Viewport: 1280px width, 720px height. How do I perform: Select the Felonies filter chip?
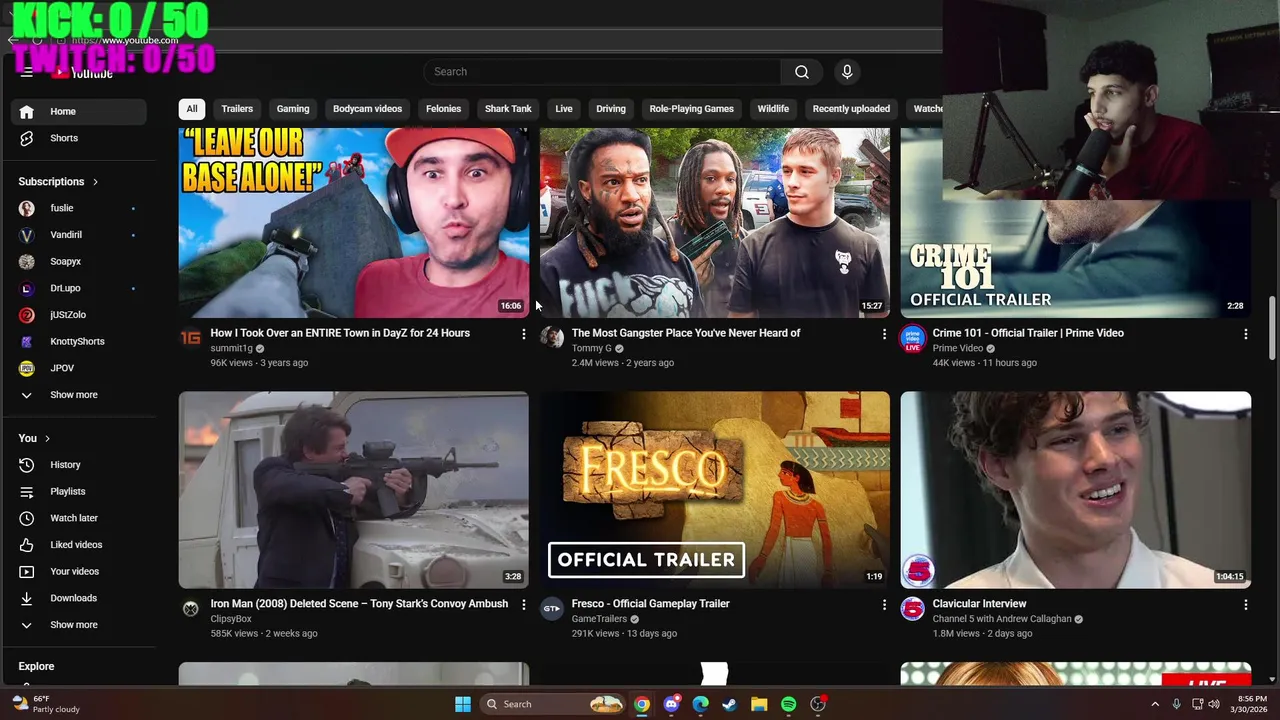pyautogui.click(x=443, y=109)
